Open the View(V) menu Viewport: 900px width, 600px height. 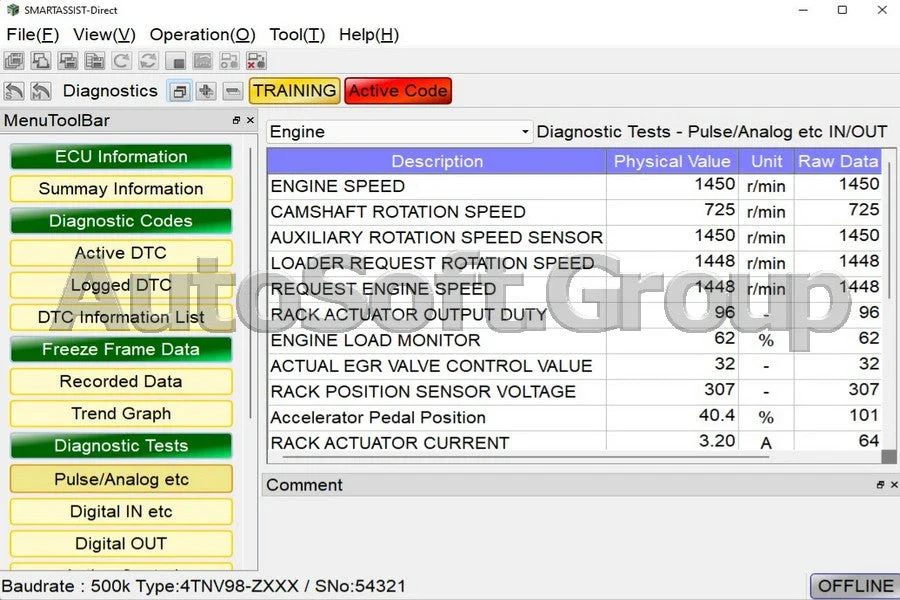tap(104, 34)
